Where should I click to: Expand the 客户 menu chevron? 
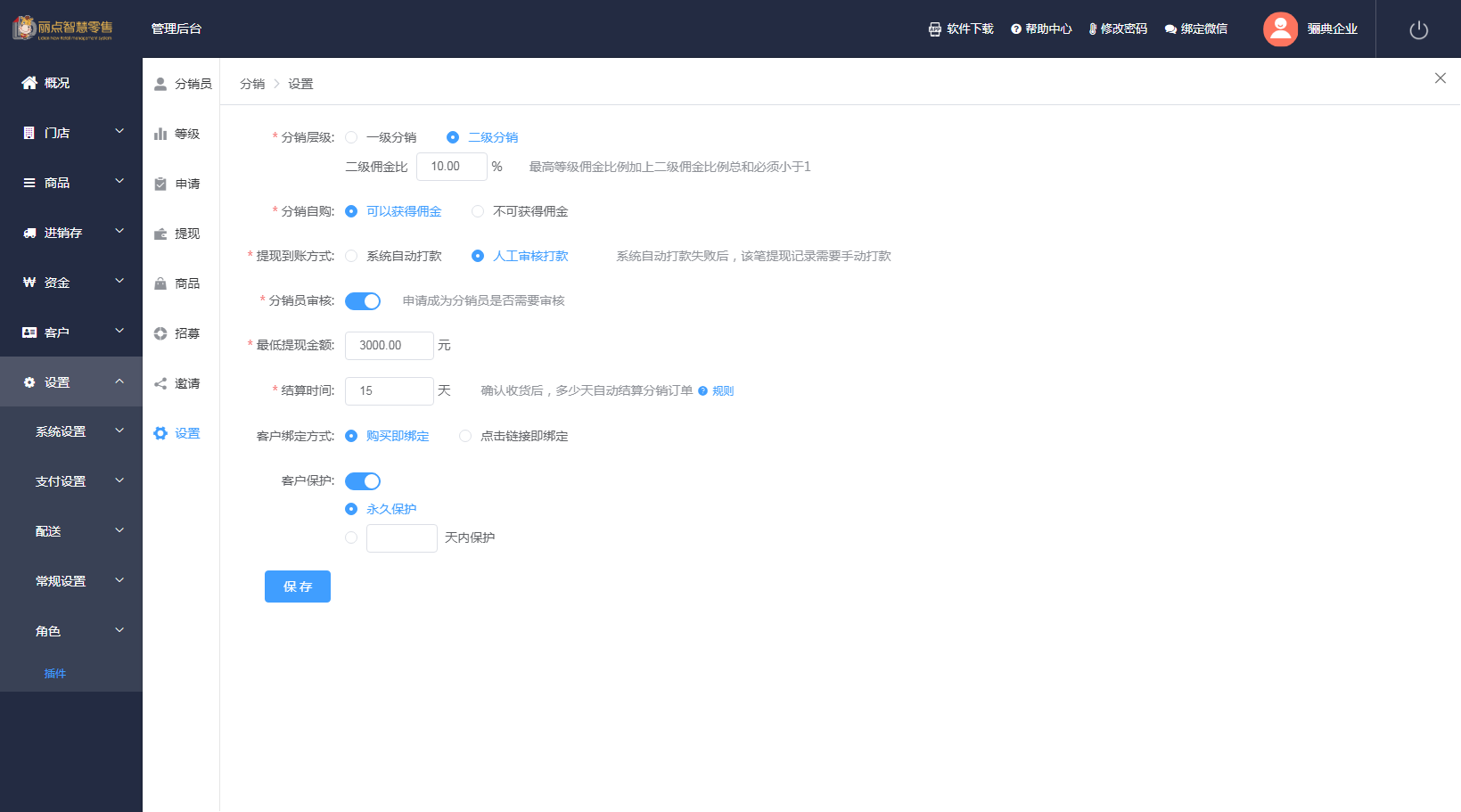click(x=119, y=331)
